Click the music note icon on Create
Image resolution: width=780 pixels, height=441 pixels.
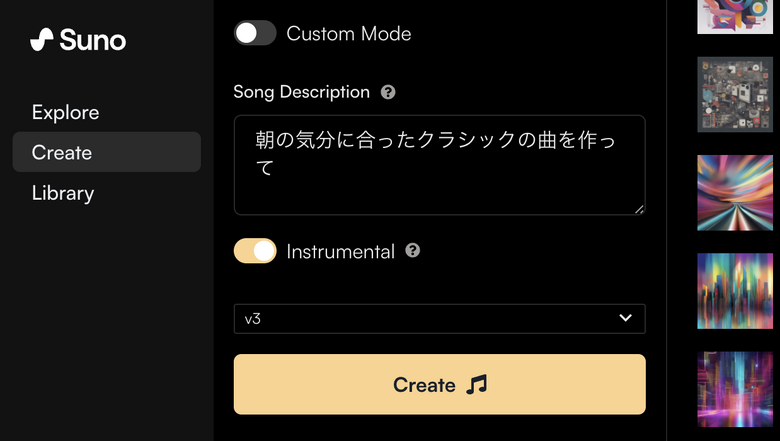[x=477, y=385]
